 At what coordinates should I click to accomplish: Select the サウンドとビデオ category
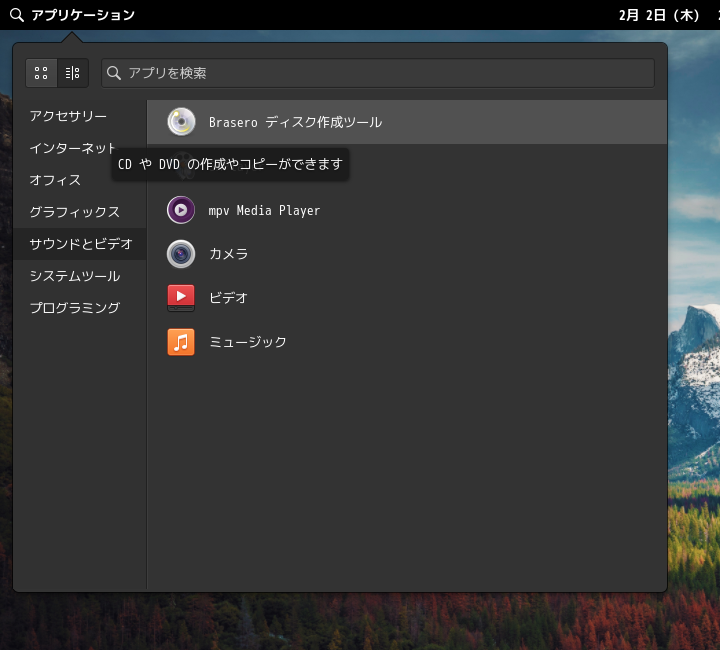(x=80, y=244)
